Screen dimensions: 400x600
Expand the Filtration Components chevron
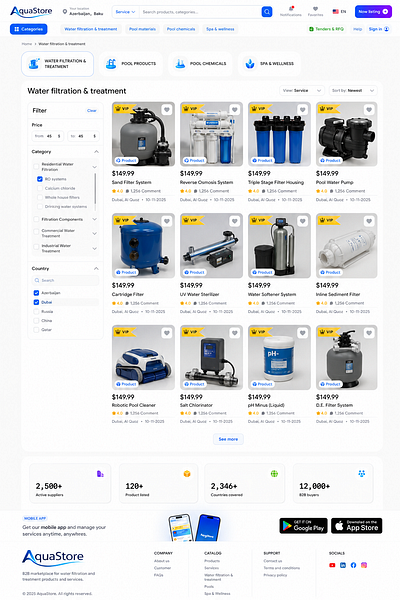(x=95, y=219)
